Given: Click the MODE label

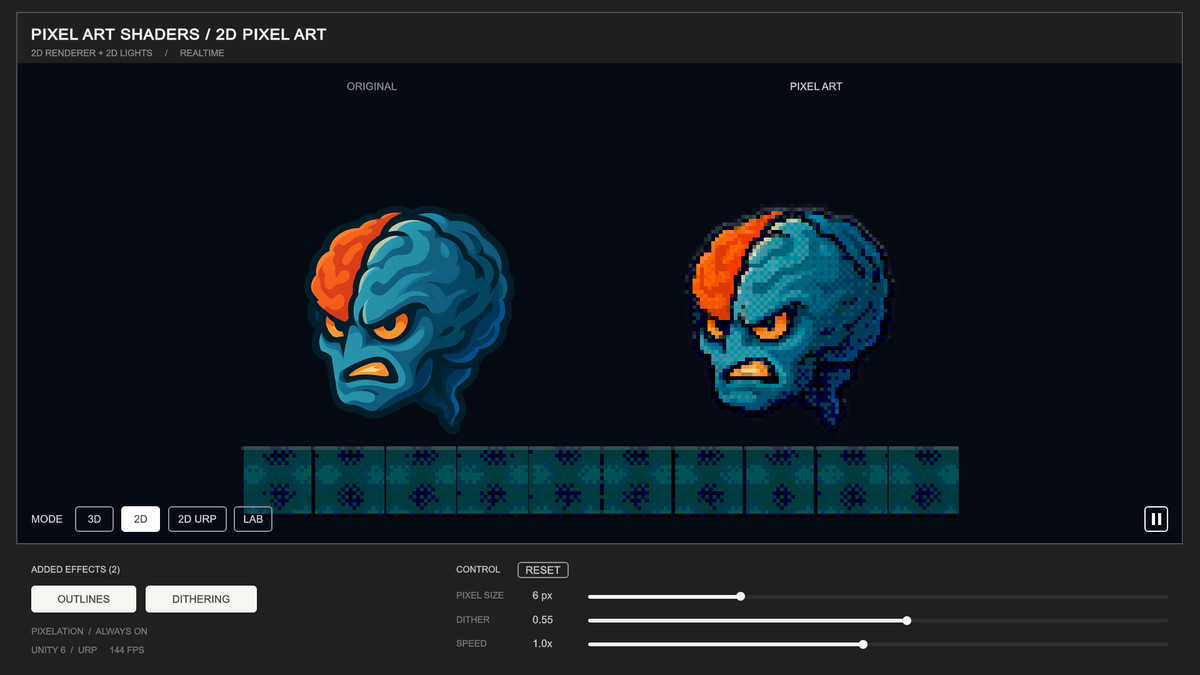Looking at the screenshot, I should pos(47,520).
